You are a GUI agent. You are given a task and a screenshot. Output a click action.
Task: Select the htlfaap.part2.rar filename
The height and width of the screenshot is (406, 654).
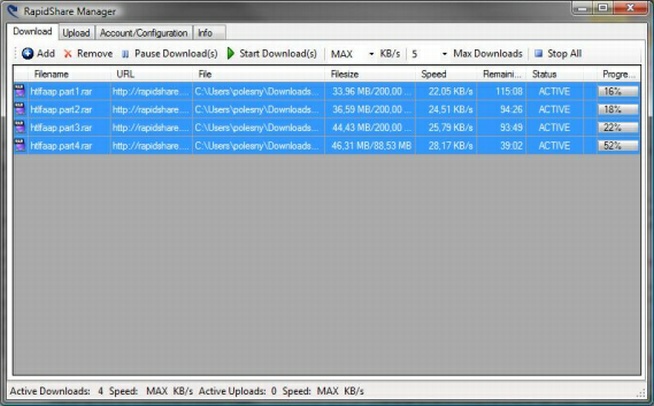point(61,109)
